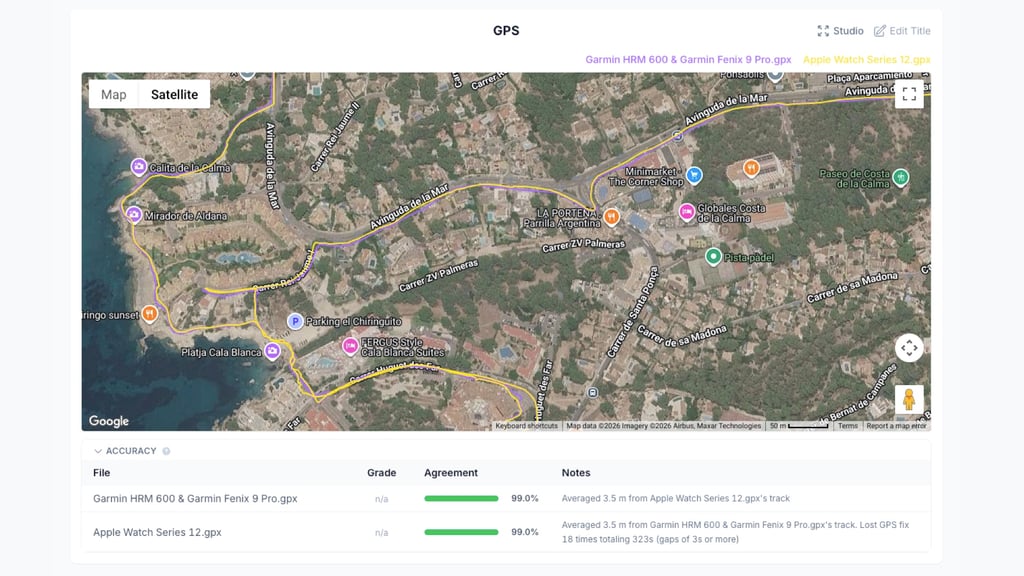Click Platja Cala Blanca marker
The width and height of the screenshot is (1024, 576).
272,351
